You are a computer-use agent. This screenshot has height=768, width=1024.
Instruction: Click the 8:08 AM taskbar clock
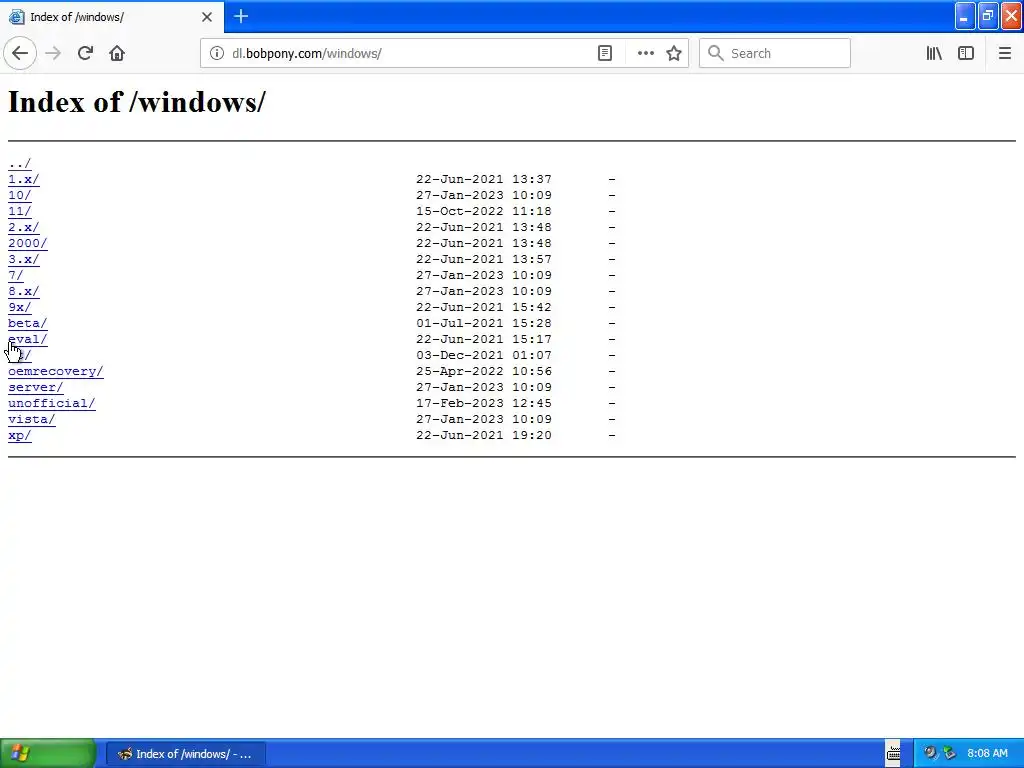987,753
